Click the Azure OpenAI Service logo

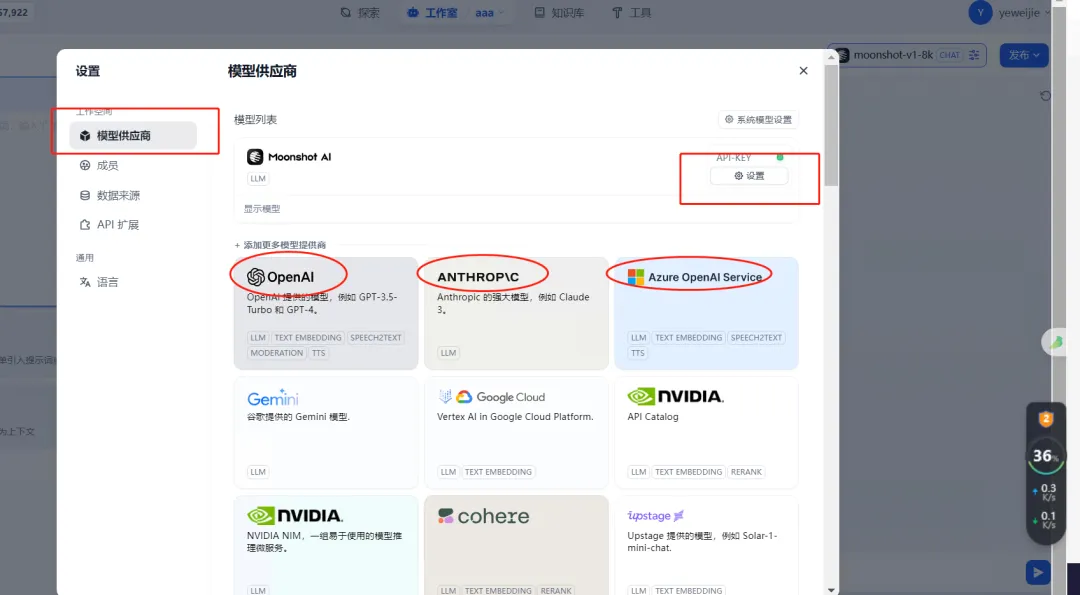point(695,277)
